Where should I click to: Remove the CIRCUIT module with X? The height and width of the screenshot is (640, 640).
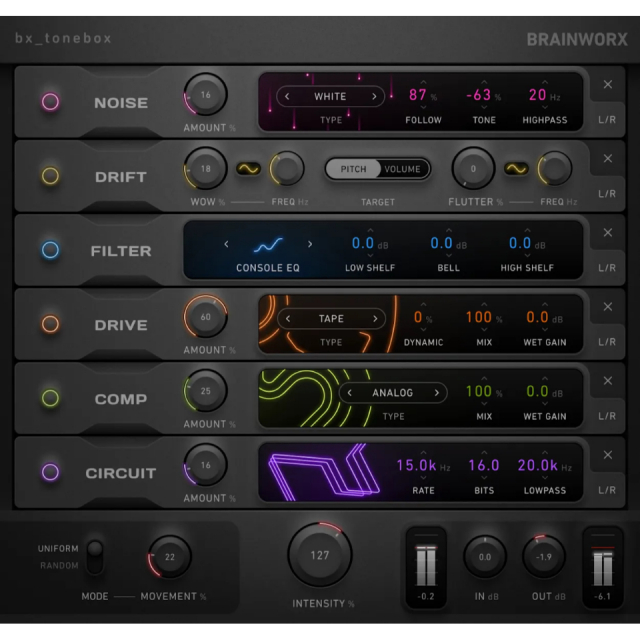pos(608,455)
